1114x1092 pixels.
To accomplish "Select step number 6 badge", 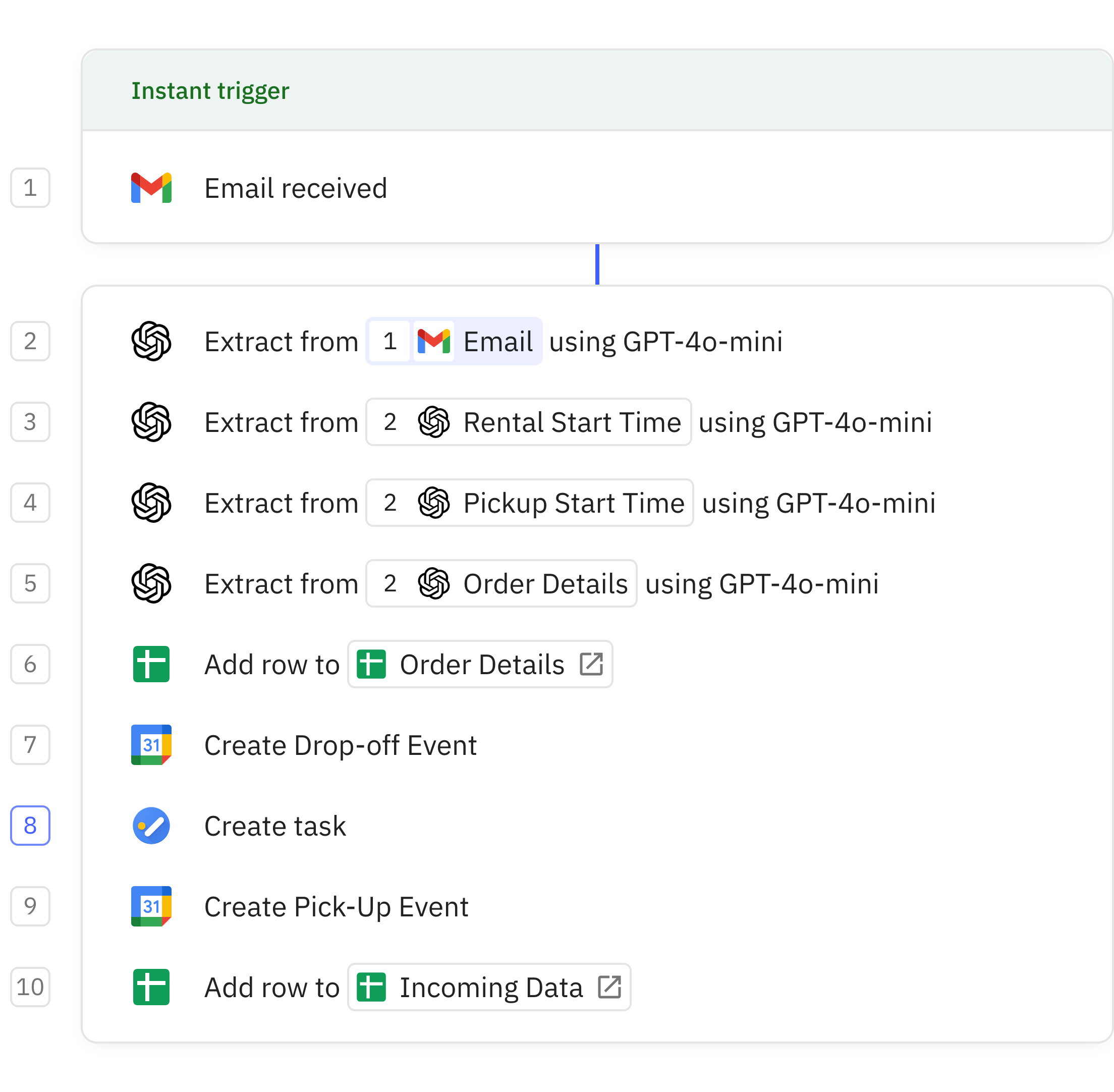I will [30, 664].
